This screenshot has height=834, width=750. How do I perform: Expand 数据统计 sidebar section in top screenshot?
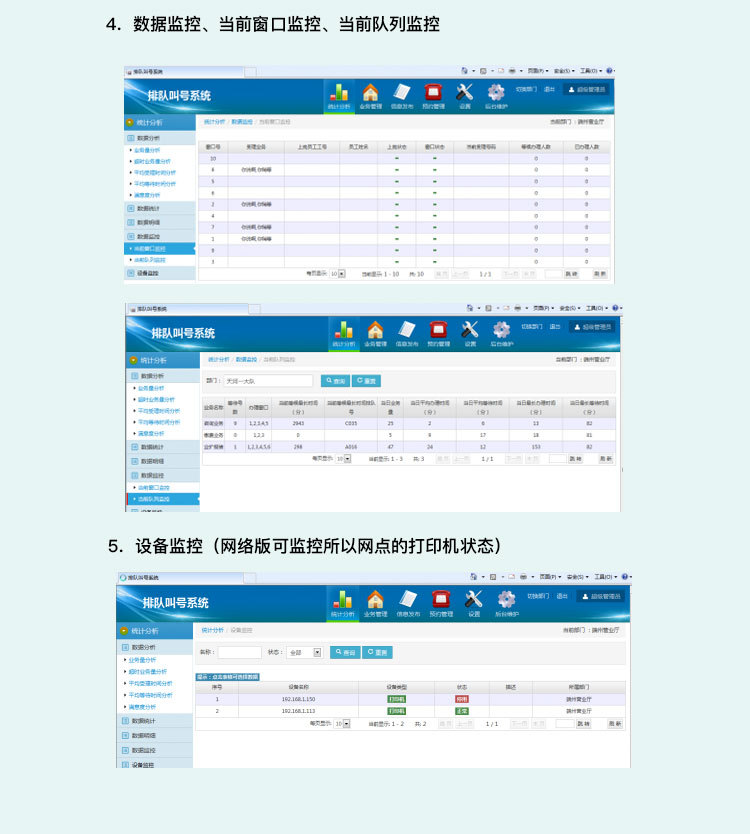[160, 208]
